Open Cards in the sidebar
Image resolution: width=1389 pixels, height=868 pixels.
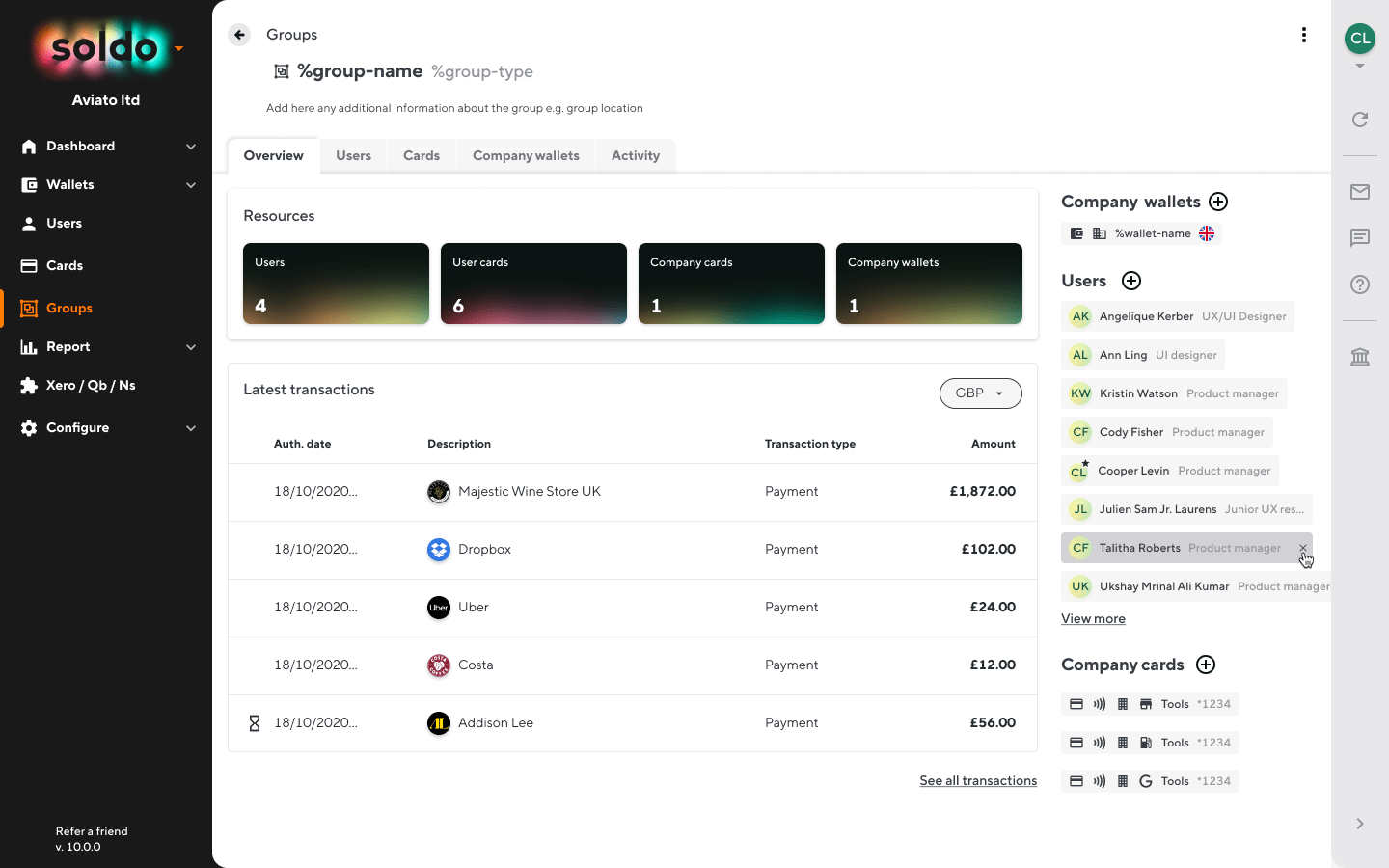tap(64, 266)
